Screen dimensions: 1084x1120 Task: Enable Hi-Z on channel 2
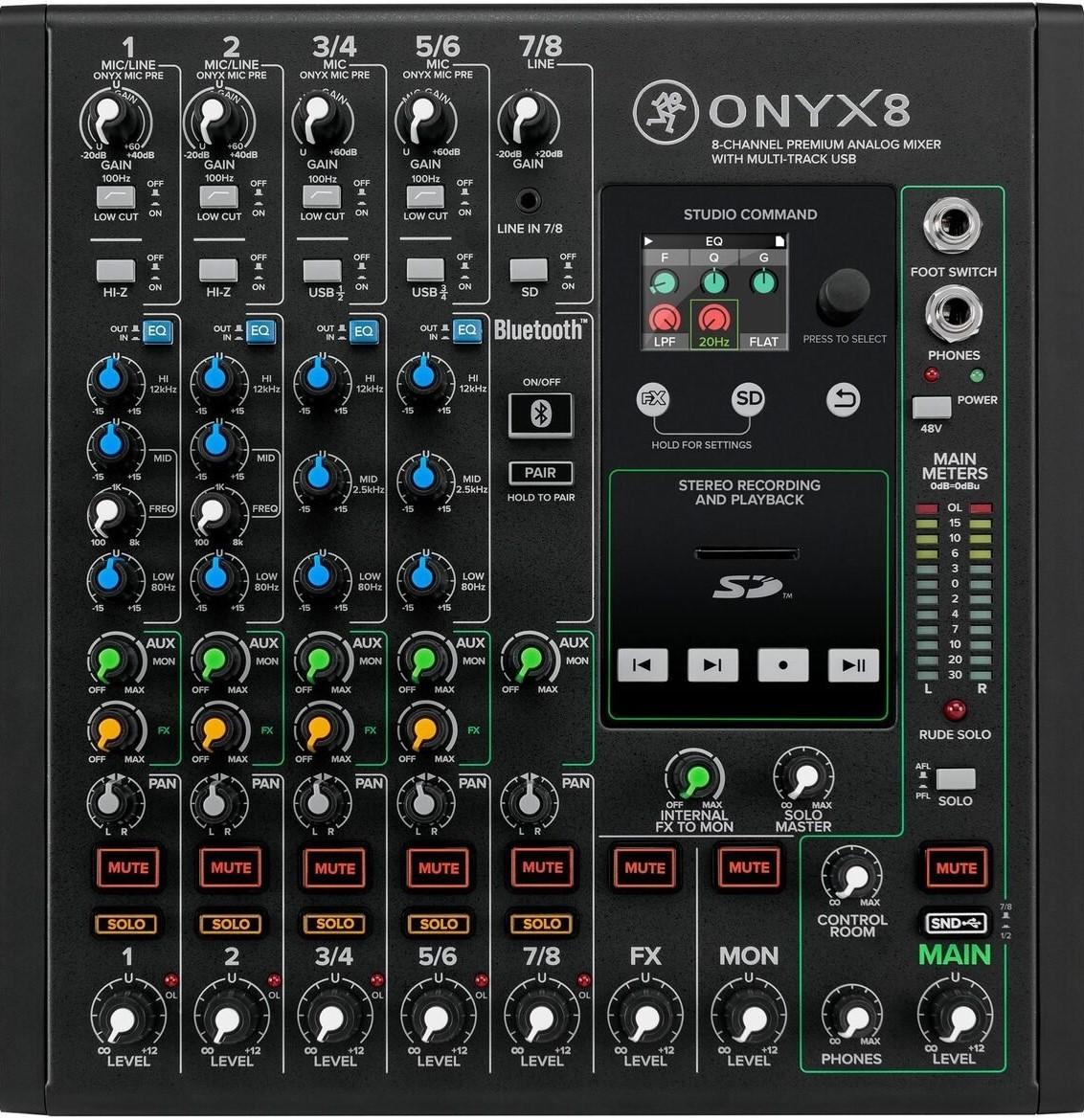coord(218,269)
